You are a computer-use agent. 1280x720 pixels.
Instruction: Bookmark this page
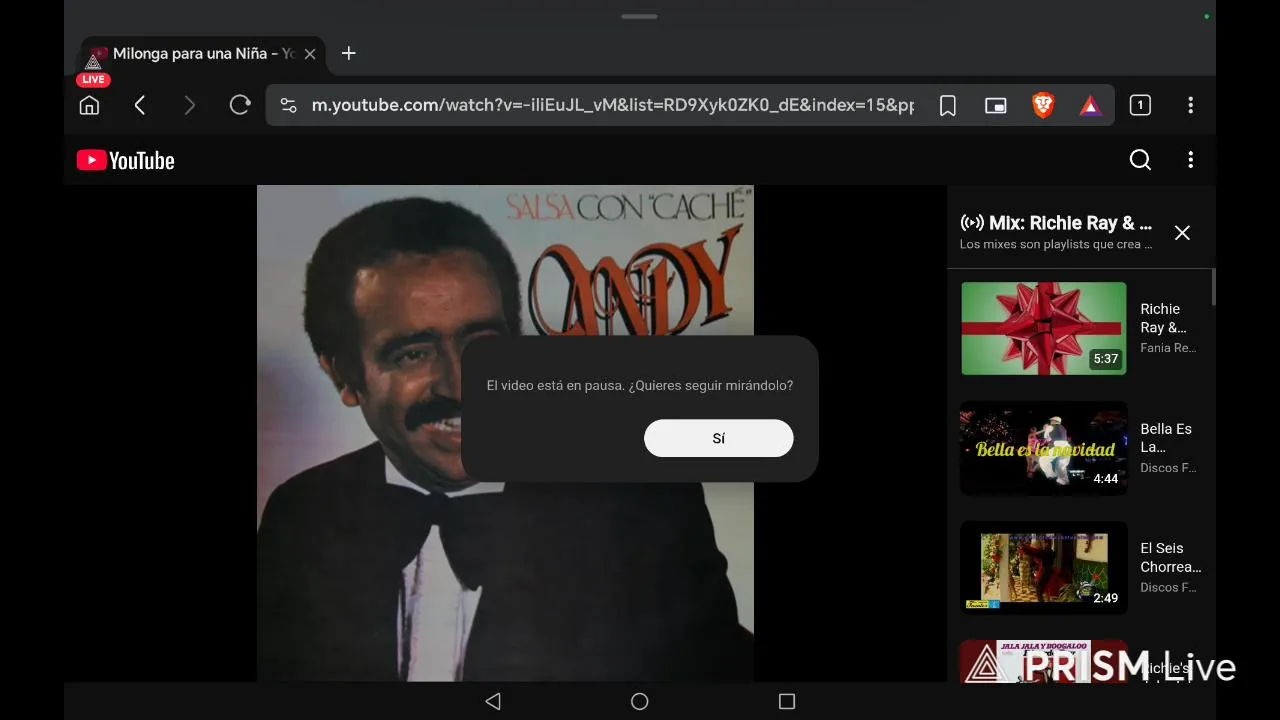(948, 105)
